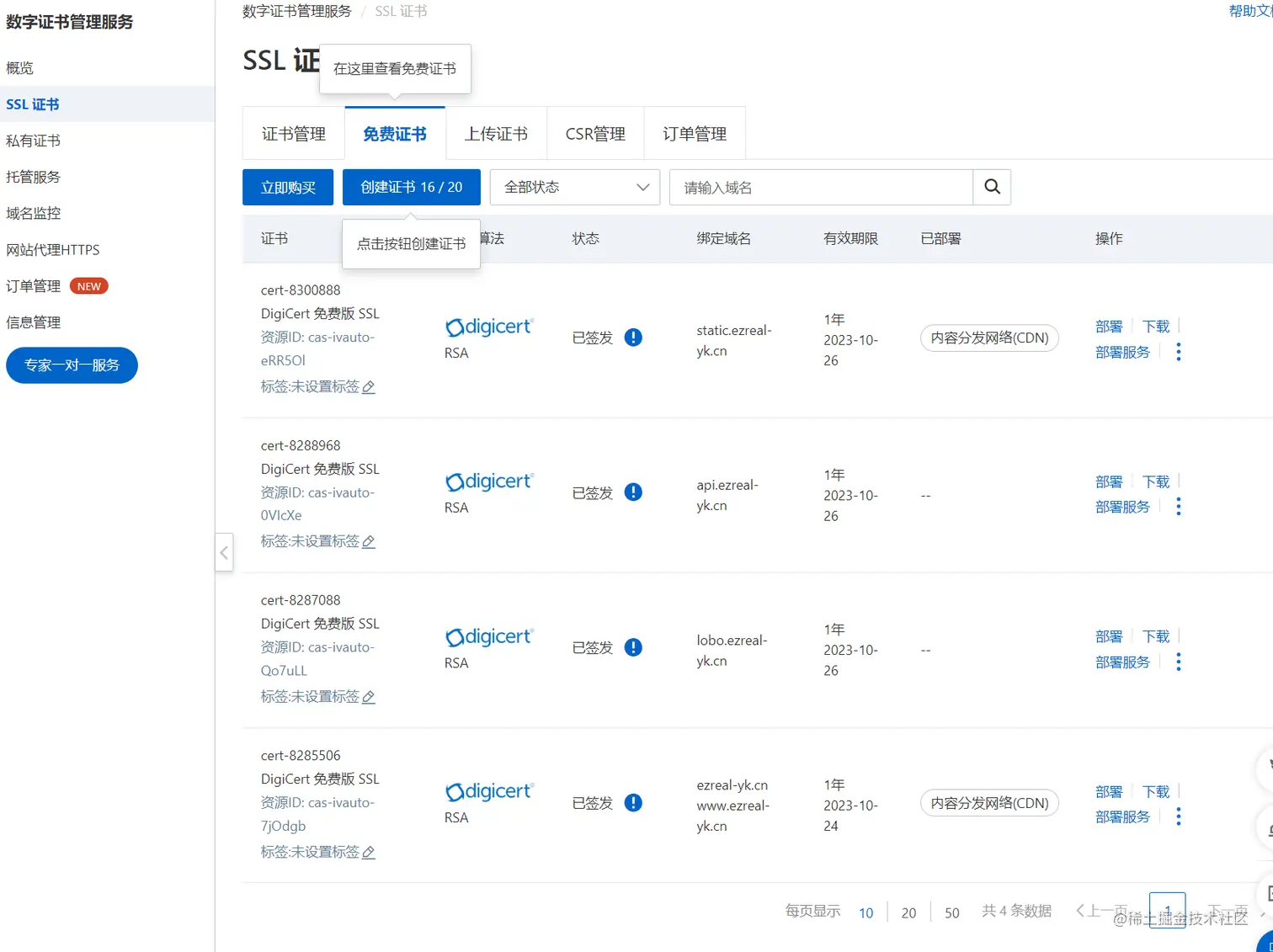Click CDN deployed badge for cert-8300888
The width and height of the screenshot is (1273, 952).
tap(989, 338)
